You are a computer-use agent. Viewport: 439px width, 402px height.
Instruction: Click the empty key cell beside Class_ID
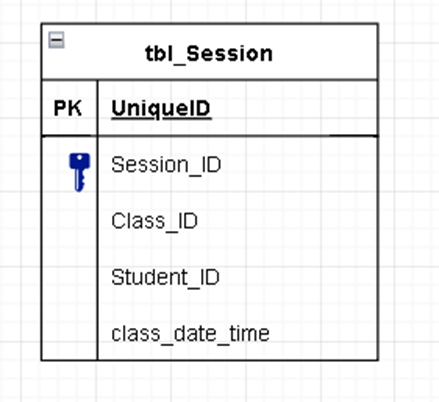pos(69,221)
